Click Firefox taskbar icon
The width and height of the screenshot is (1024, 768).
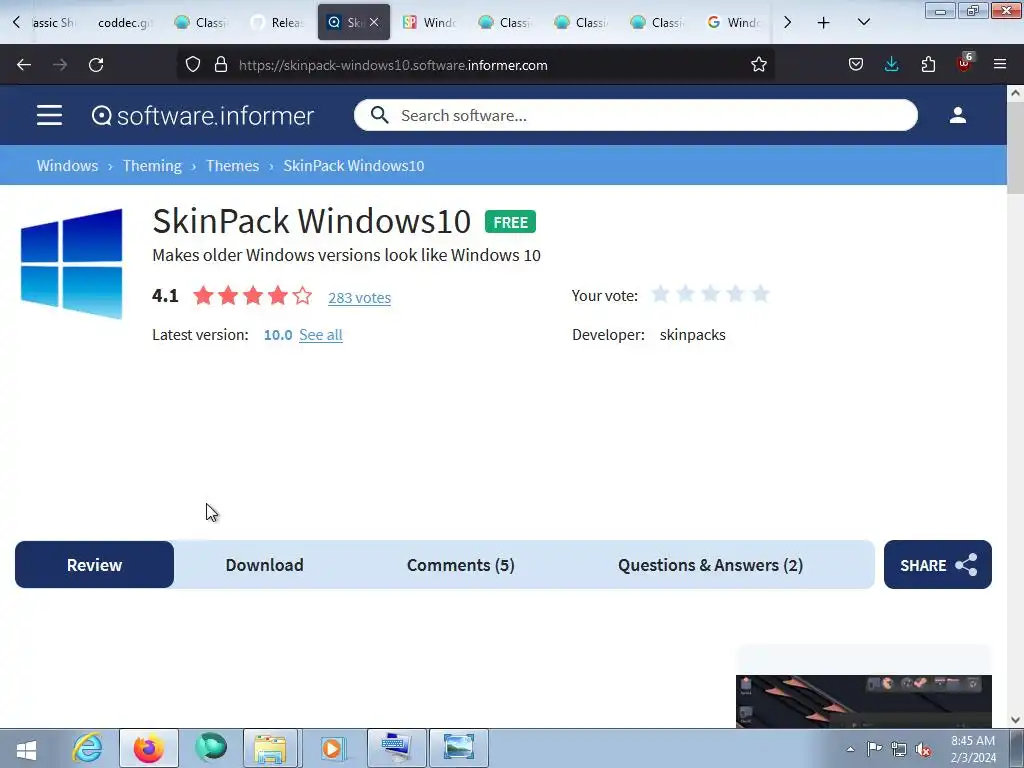149,748
